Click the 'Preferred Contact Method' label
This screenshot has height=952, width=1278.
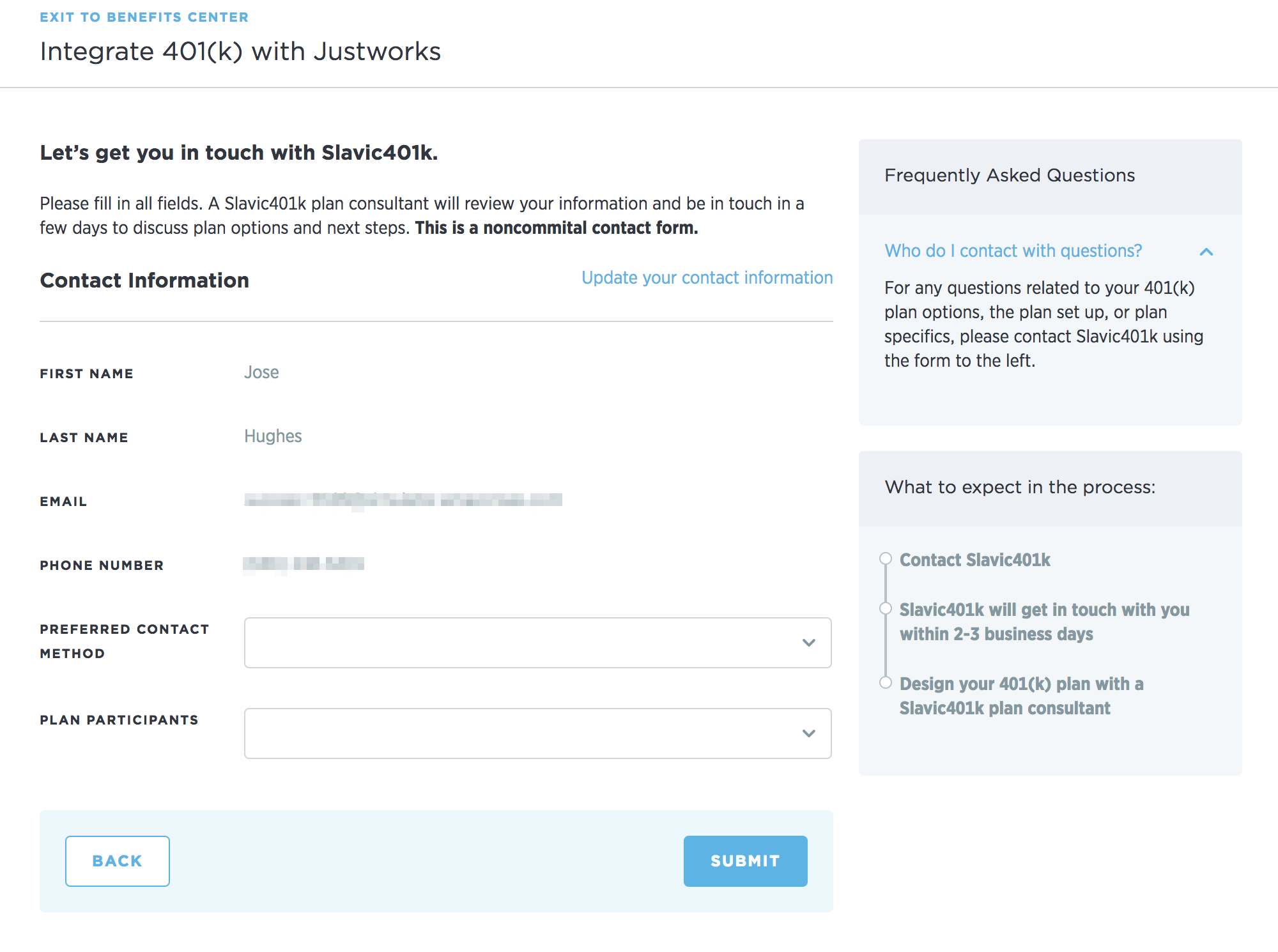point(125,641)
